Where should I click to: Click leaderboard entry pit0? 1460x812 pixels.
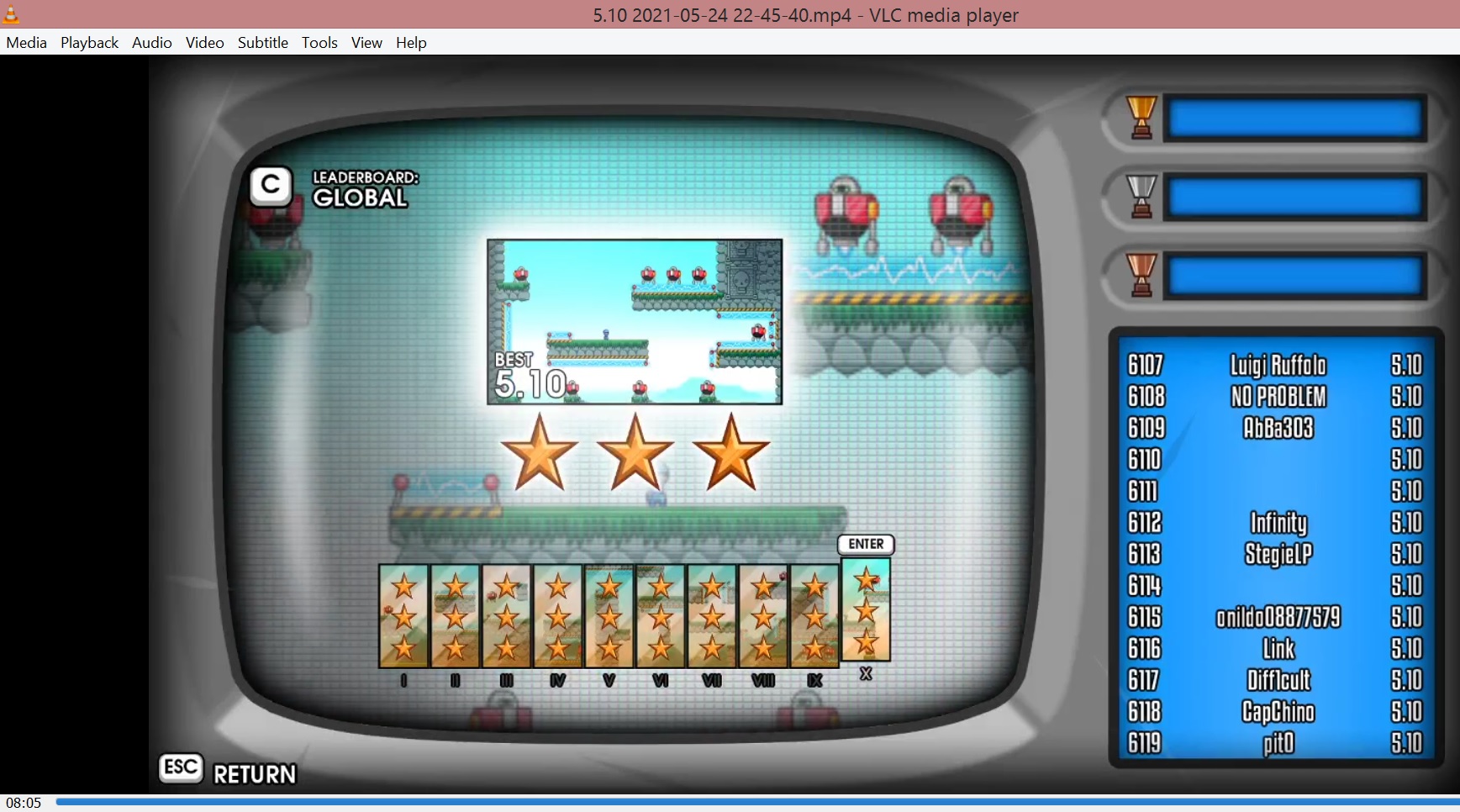tap(1278, 743)
